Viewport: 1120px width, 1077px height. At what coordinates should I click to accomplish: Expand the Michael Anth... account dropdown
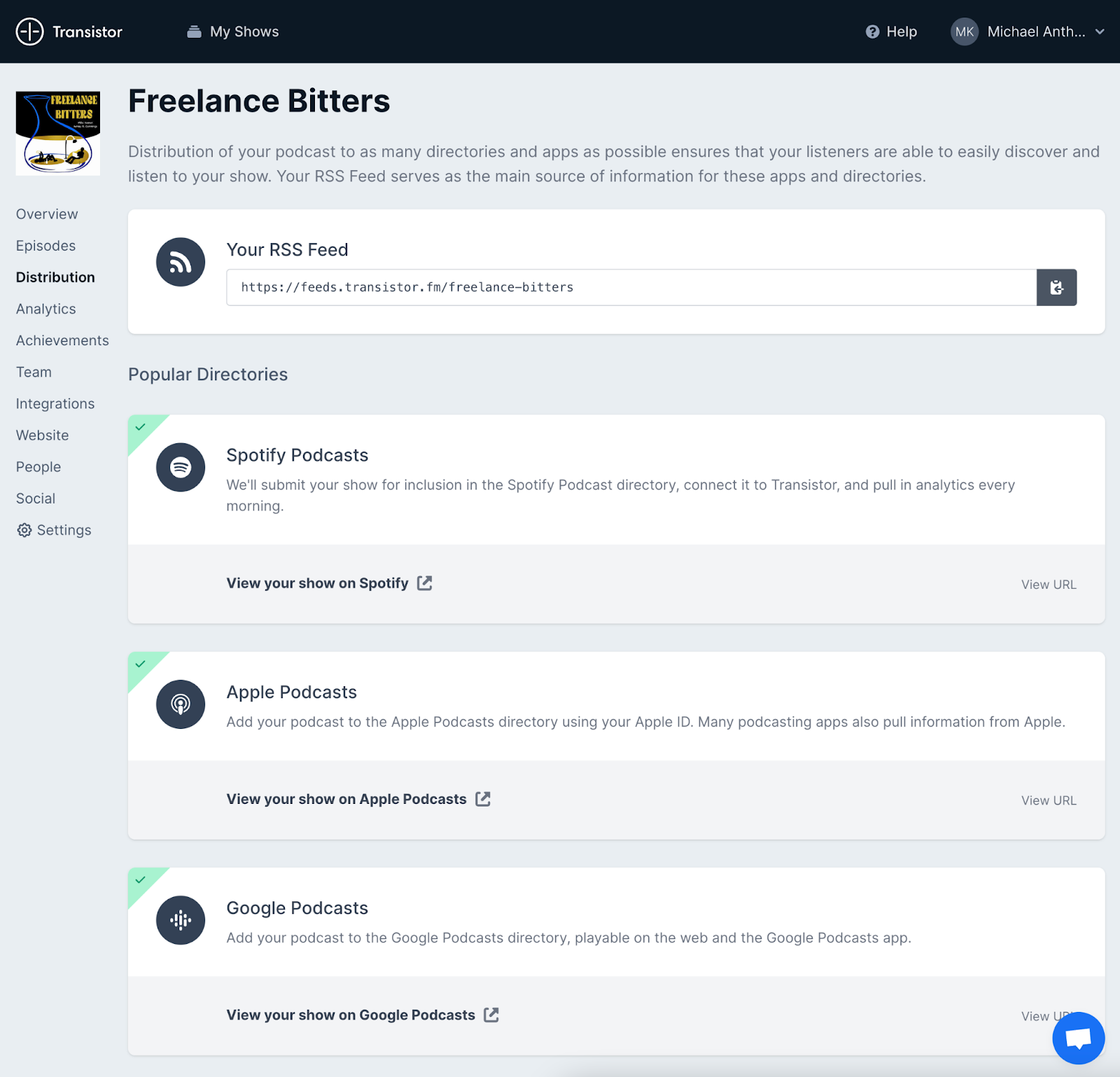1100,32
